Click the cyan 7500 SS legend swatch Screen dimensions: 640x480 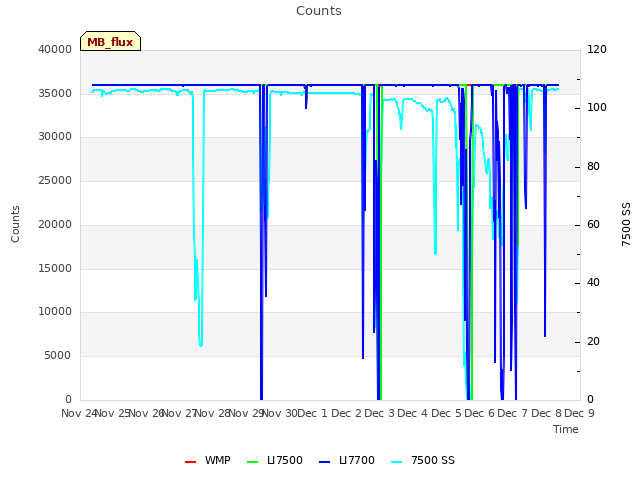(397, 462)
